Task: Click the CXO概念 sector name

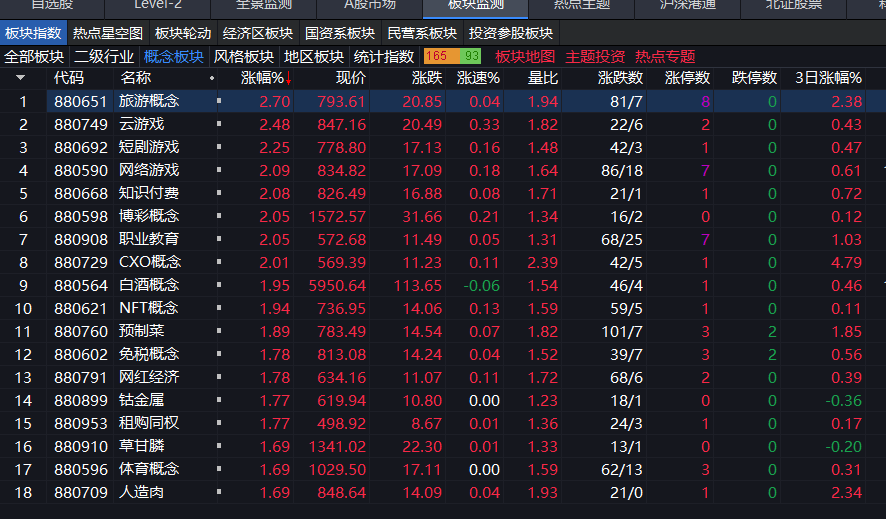Action: (x=150, y=262)
